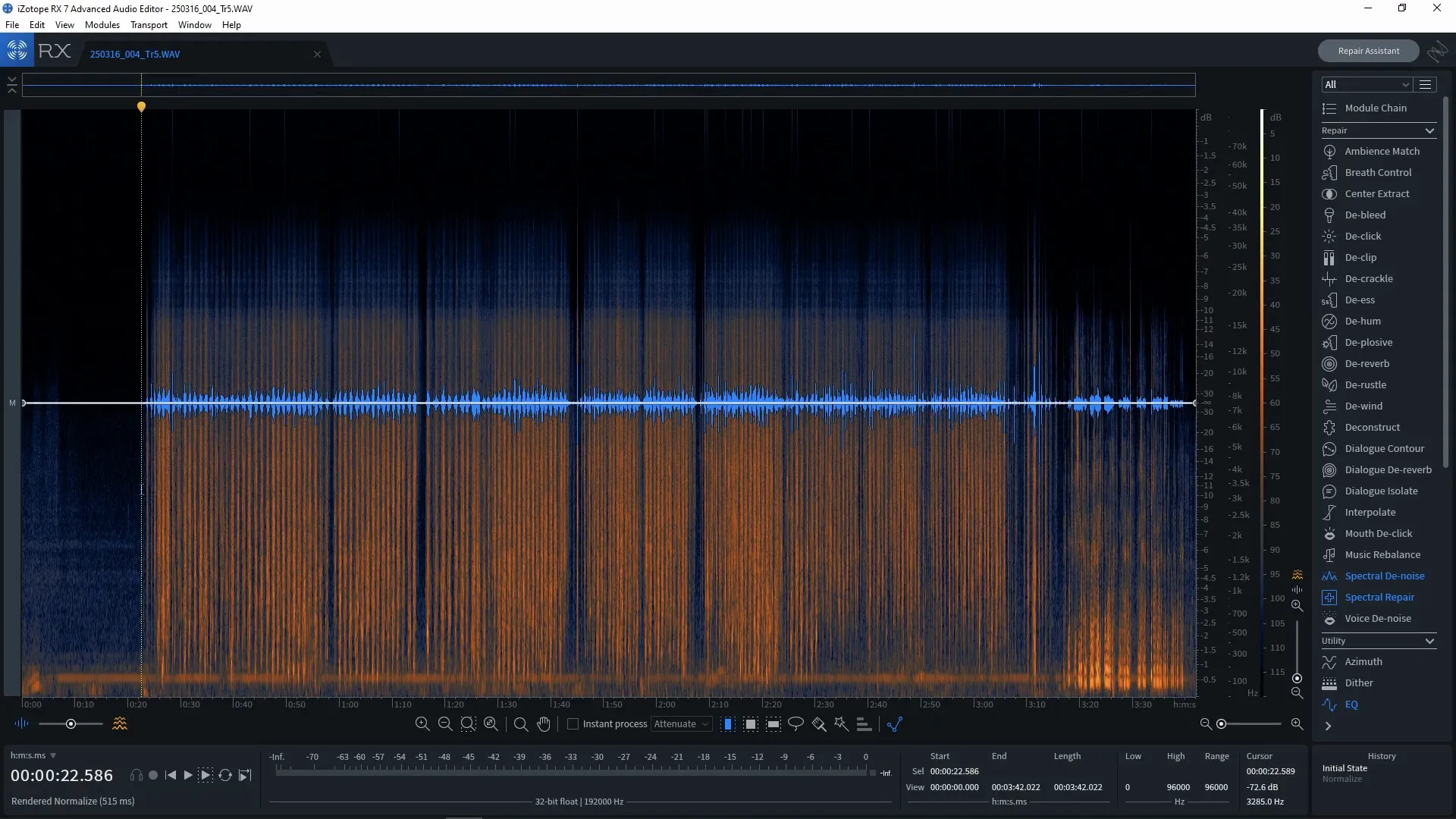
Task: Open the Dialogue Isolate module
Action: (1380, 491)
